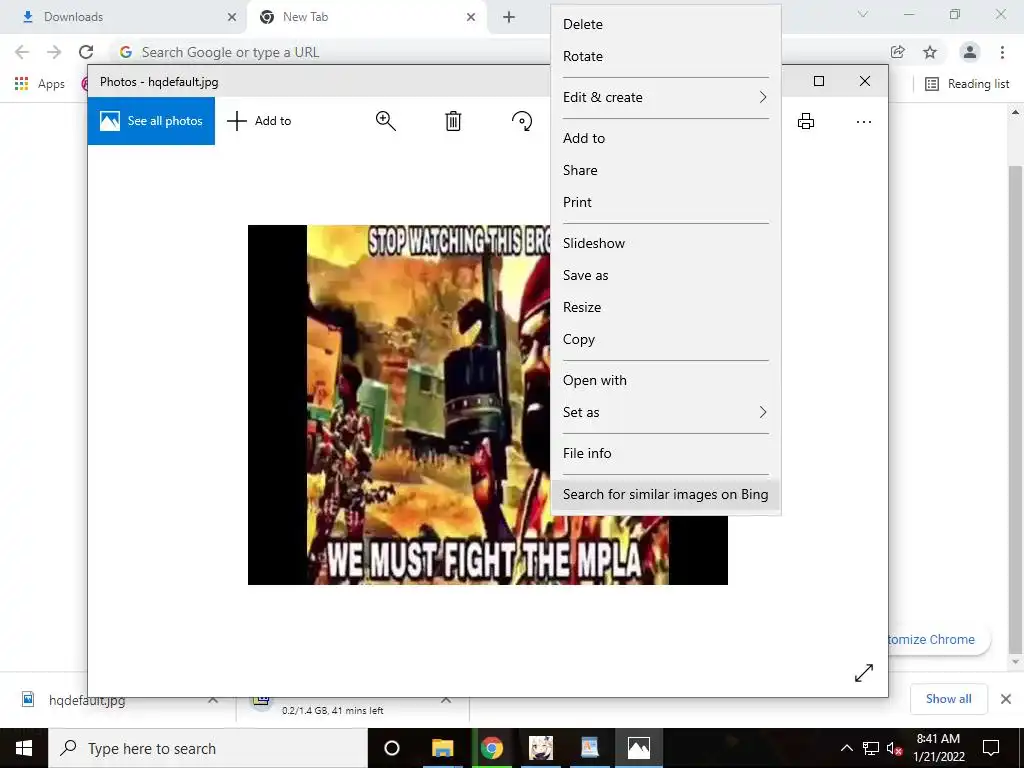Viewport: 1024px width, 768px height.
Task: Choose Save as in the context menu
Action: pos(665,276)
